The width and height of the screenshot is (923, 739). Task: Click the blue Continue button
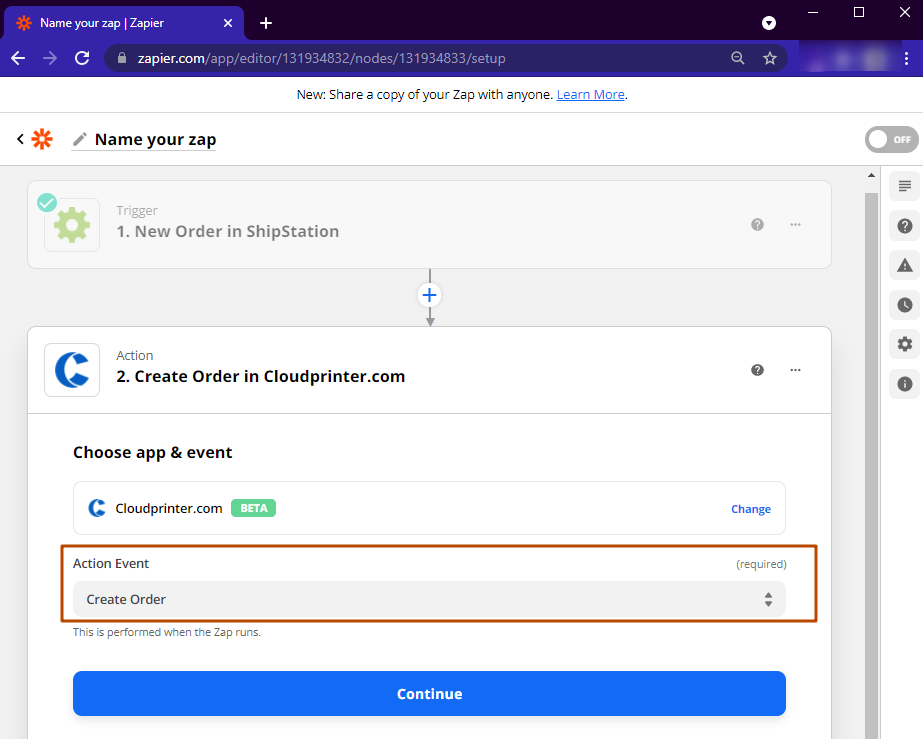429,694
